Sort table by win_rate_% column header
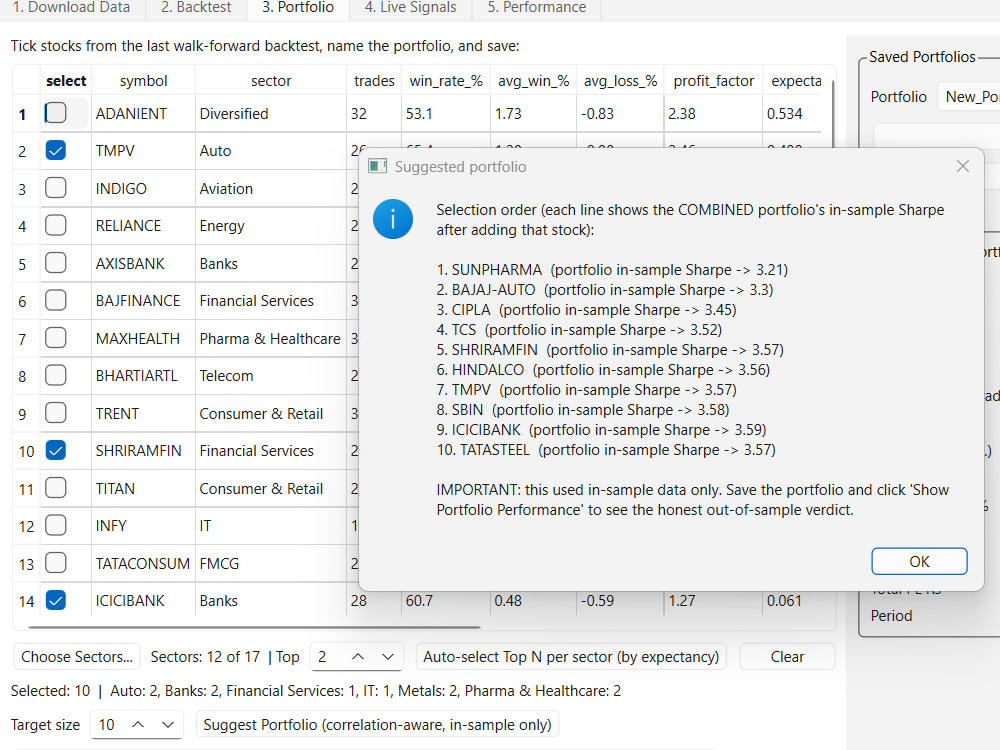 tap(446, 81)
